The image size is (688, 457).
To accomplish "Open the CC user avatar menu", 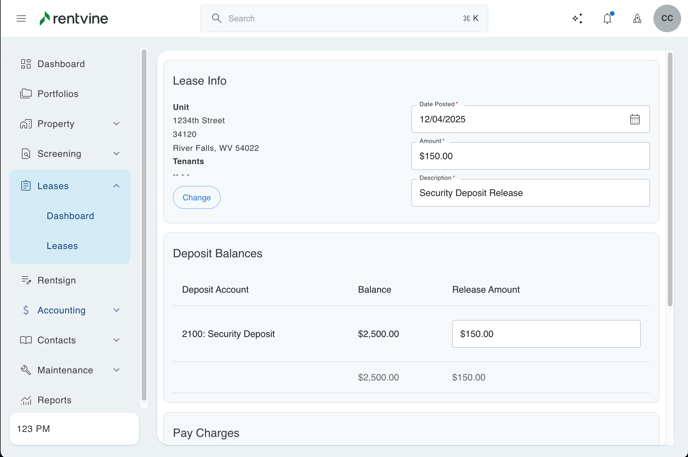I will click(x=667, y=18).
